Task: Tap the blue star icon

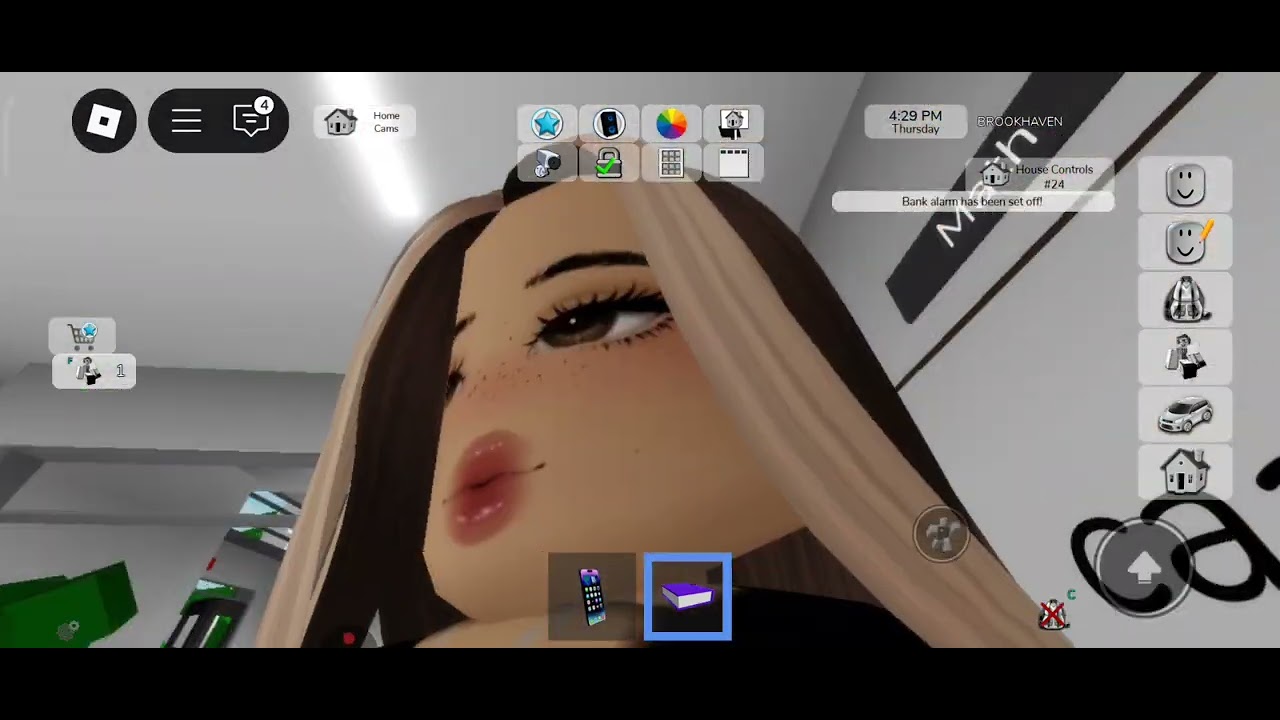Action: tap(547, 123)
